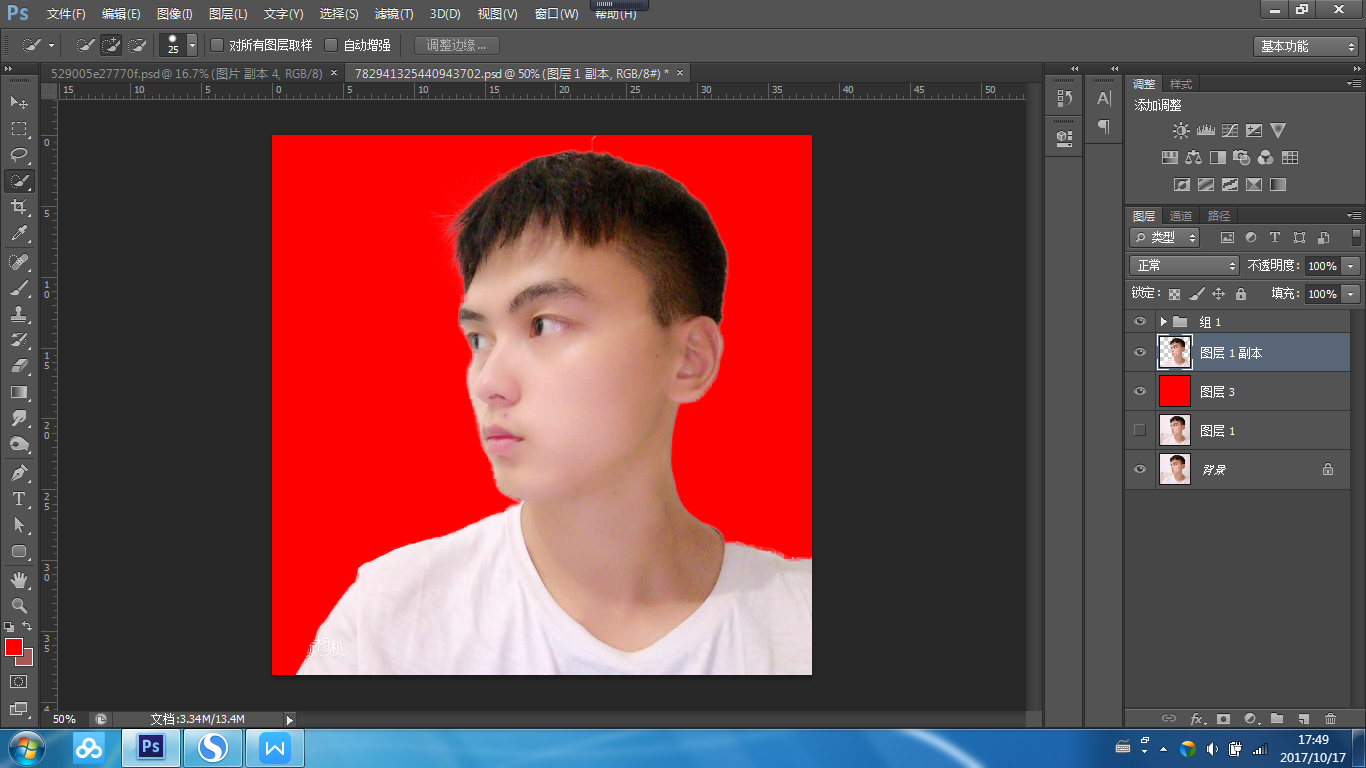Viewport: 1366px width, 768px height.
Task: Delete layer using the trash icon
Action: click(1330, 718)
